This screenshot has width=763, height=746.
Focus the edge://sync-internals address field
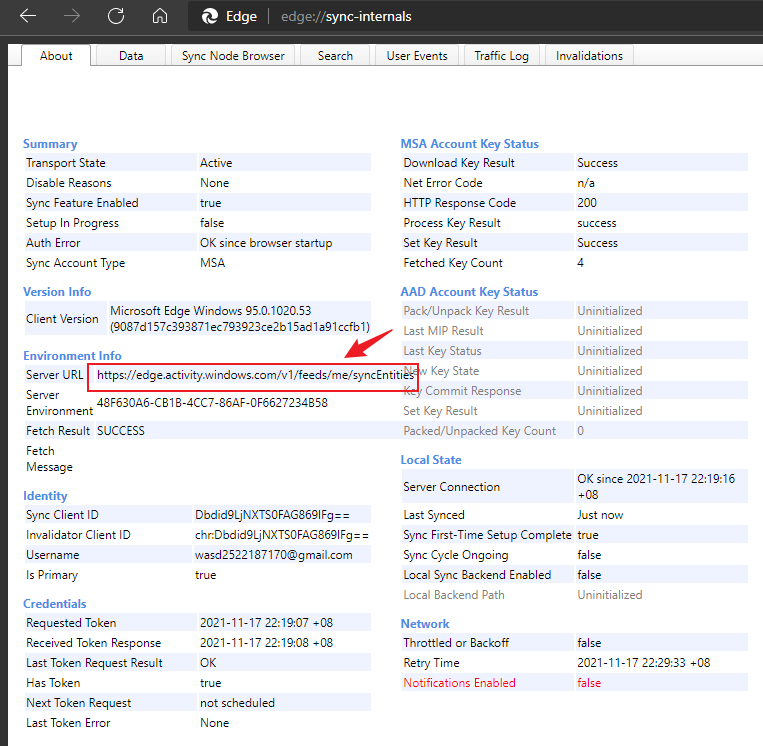[x=346, y=17]
